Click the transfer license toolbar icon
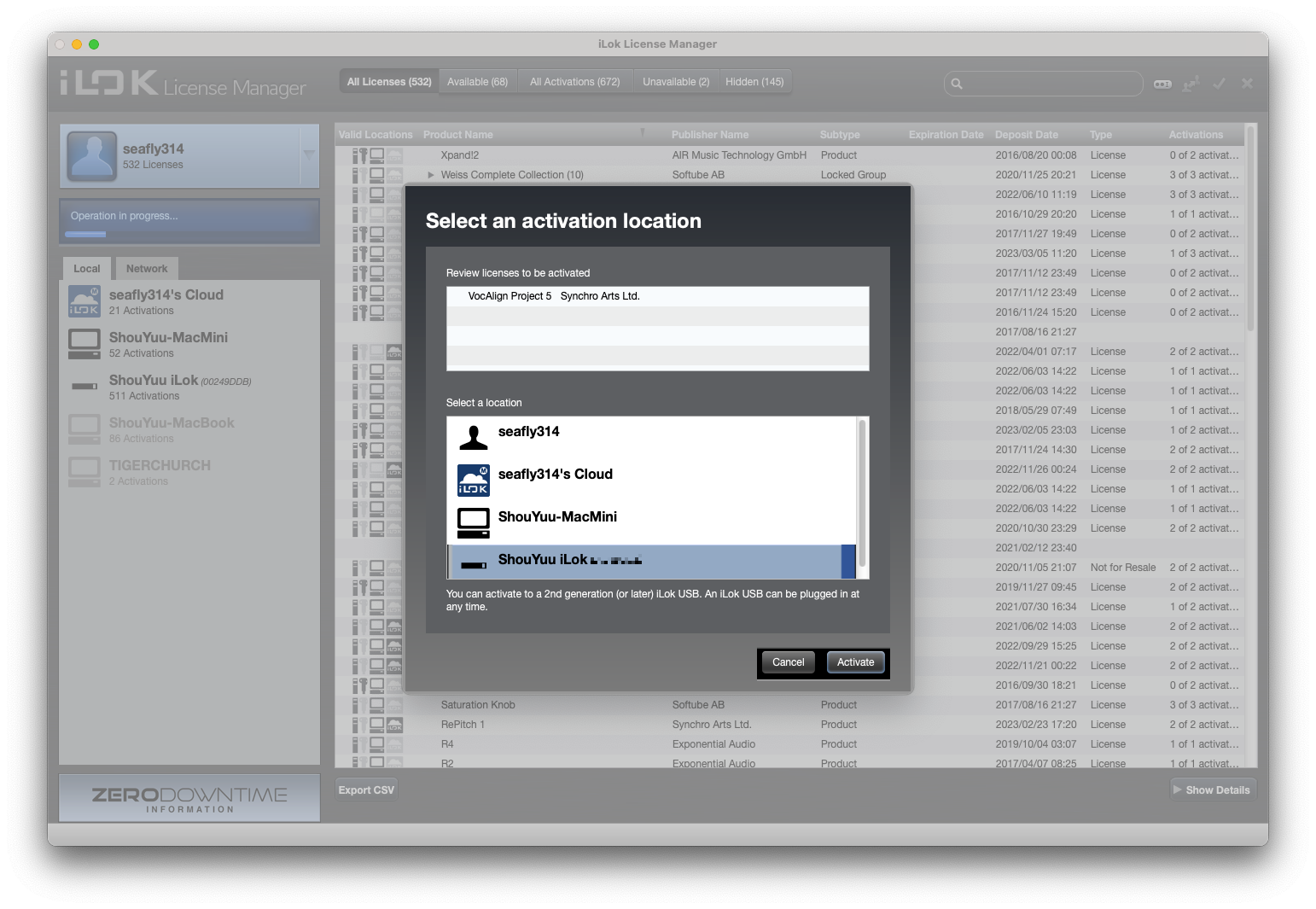Screen dimensions: 1316x909 (x=1191, y=84)
